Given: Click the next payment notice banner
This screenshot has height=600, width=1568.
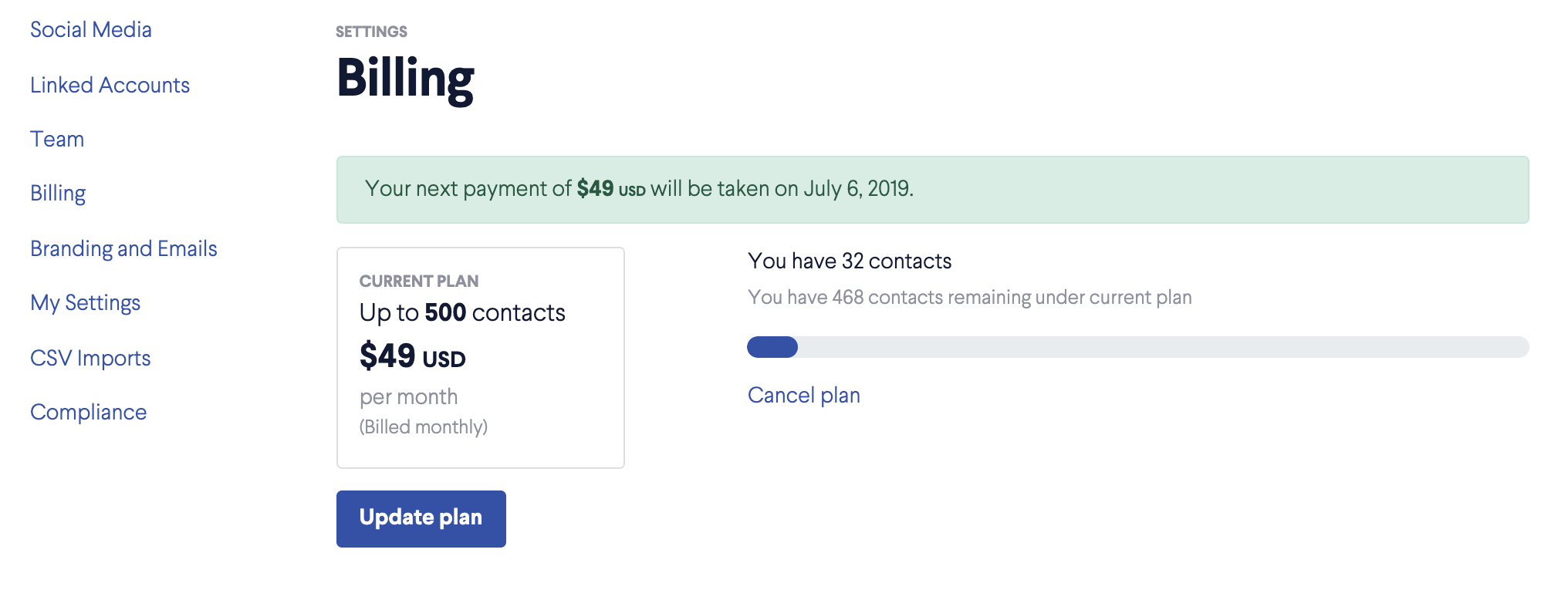Looking at the screenshot, I should 931,190.
